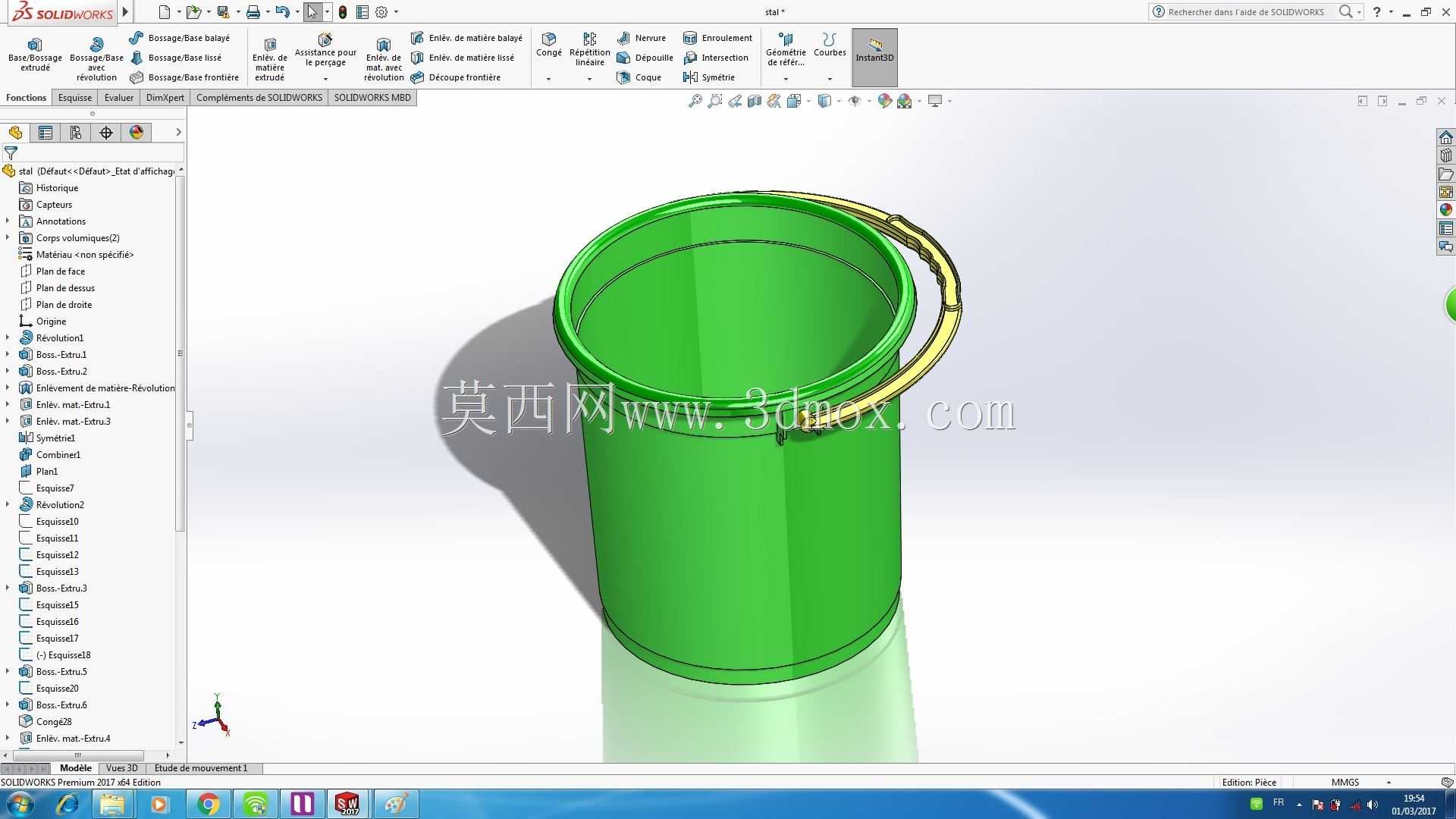The height and width of the screenshot is (819, 1456).
Task: Open the DisplayManager panel tab
Action: (136, 133)
